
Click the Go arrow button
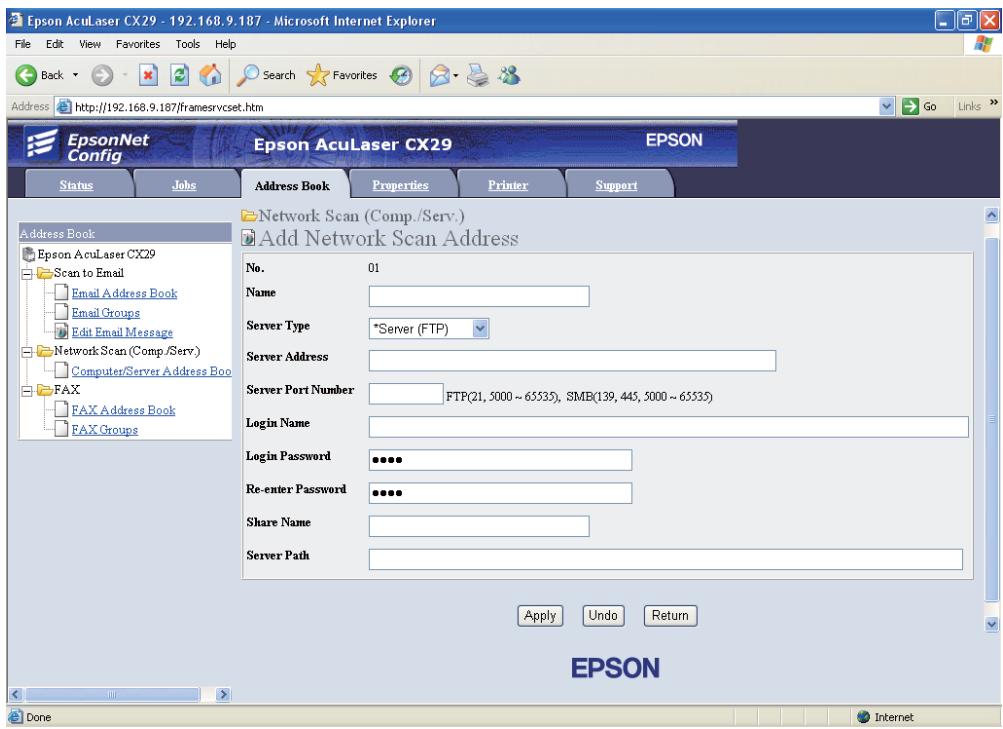pos(910,107)
